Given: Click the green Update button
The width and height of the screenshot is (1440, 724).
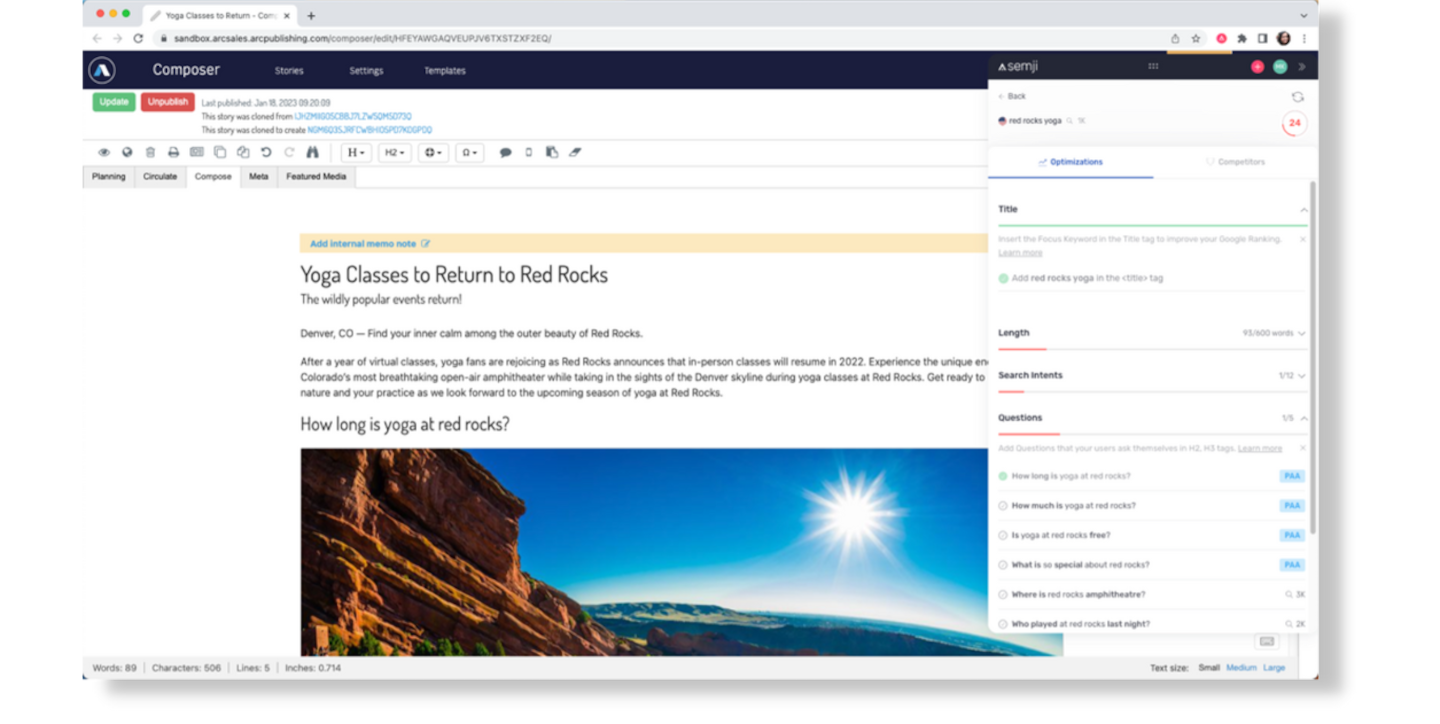Looking at the screenshot, I should coord(114,102).
